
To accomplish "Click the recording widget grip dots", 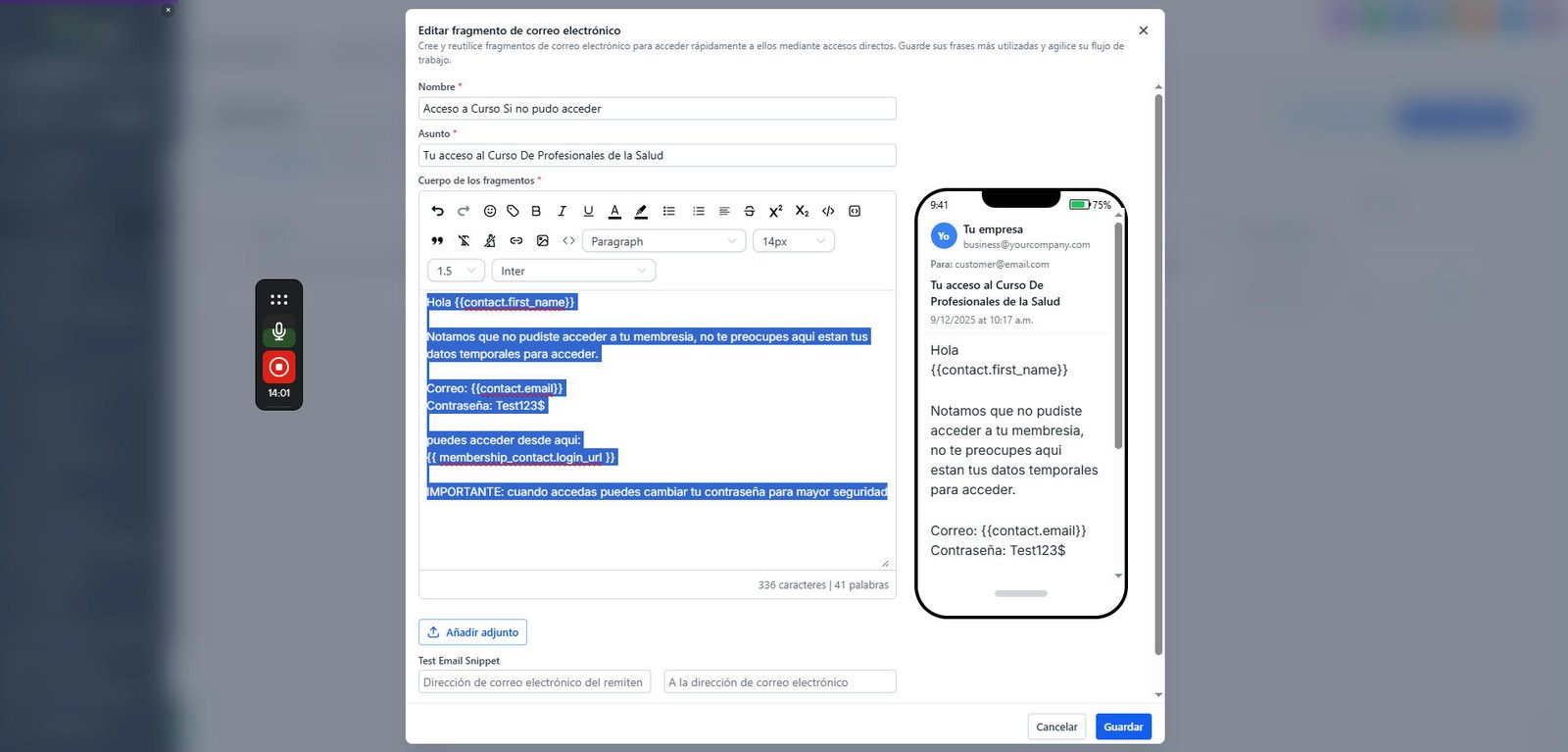I will coord(279,299).
